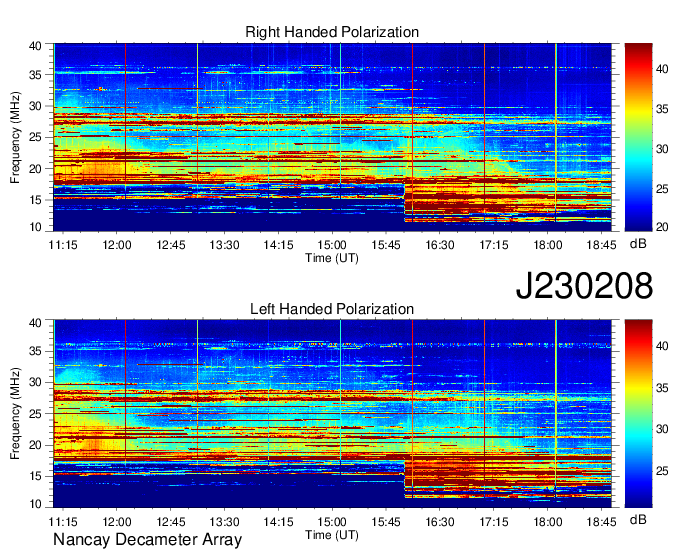Click the 11:15 time tick on the Right Handed plot
This screenshot has height=552, width=680.
63,245
